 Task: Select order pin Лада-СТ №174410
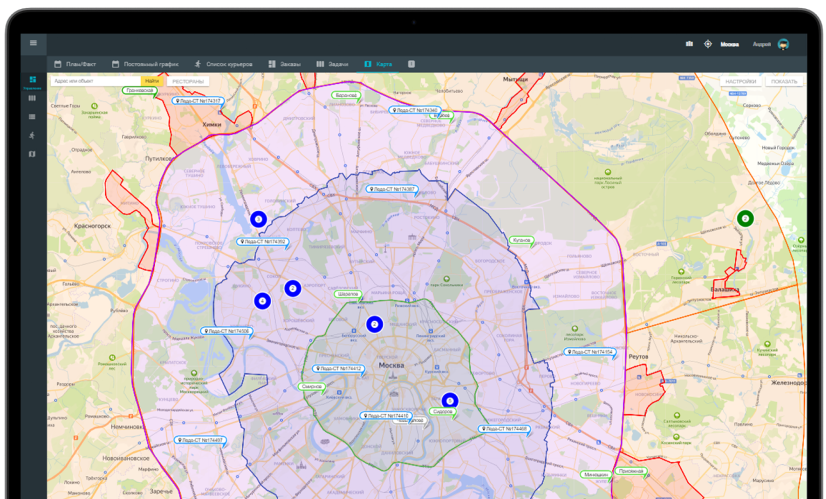click(386, 416)
